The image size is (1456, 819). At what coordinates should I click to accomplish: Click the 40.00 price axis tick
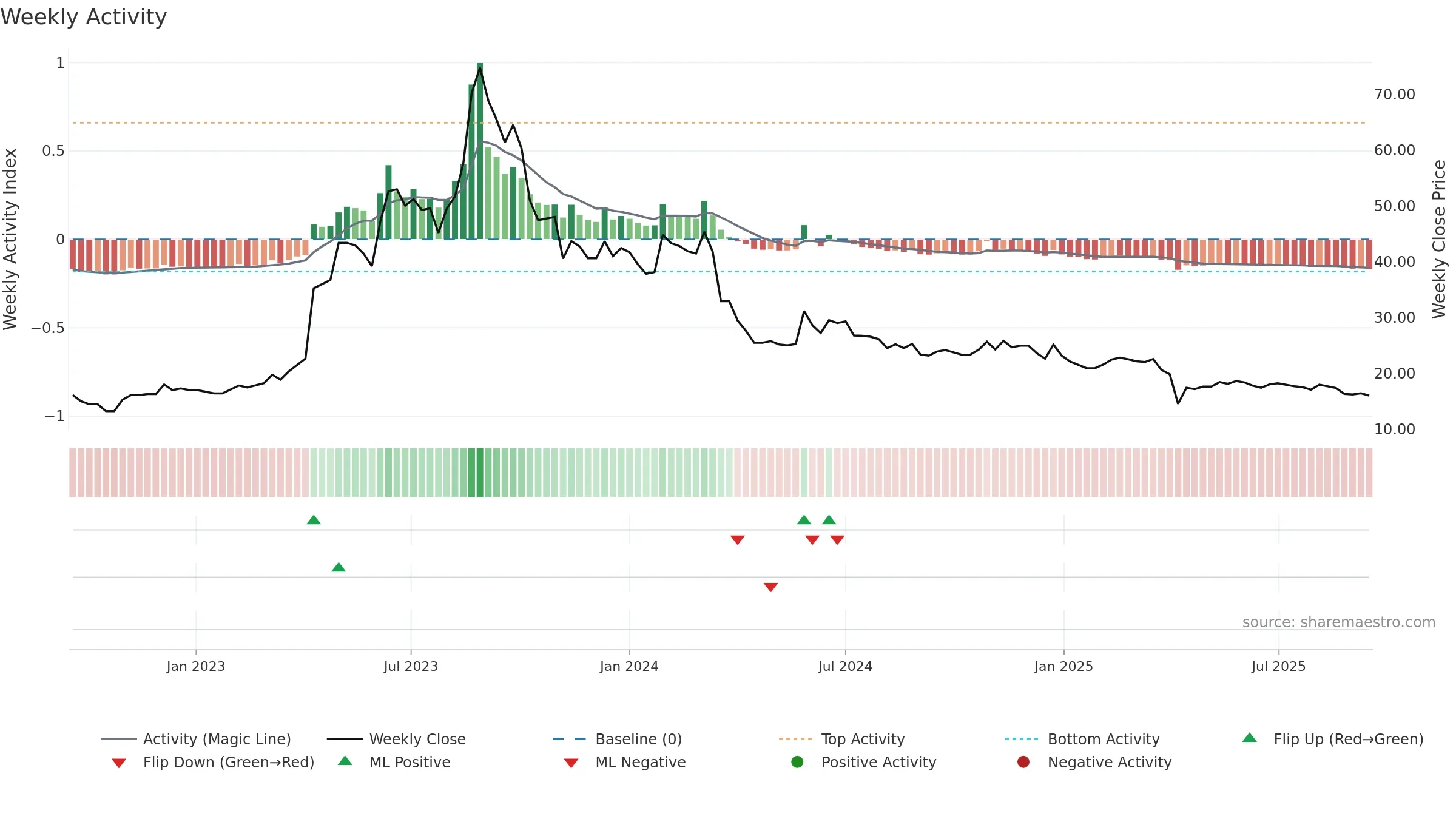point(1394,262)
